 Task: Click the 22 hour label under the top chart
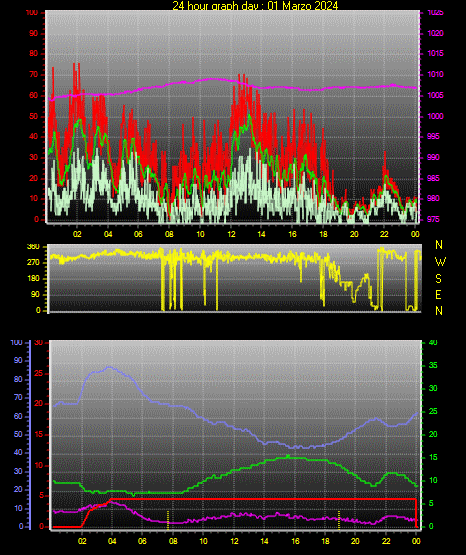(x=384, y=234)
